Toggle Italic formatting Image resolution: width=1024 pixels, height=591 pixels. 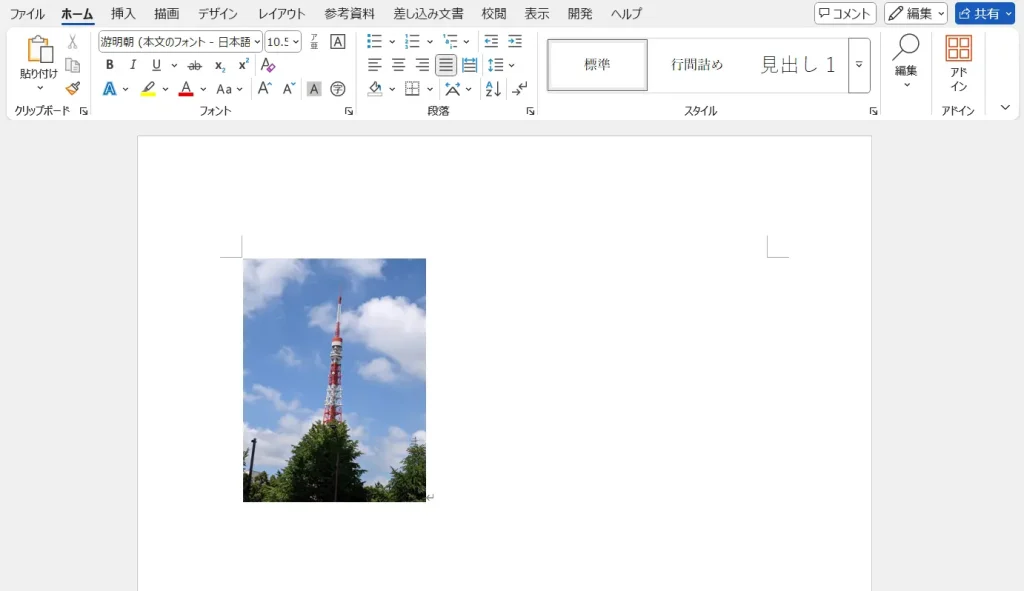coord(132,65)
